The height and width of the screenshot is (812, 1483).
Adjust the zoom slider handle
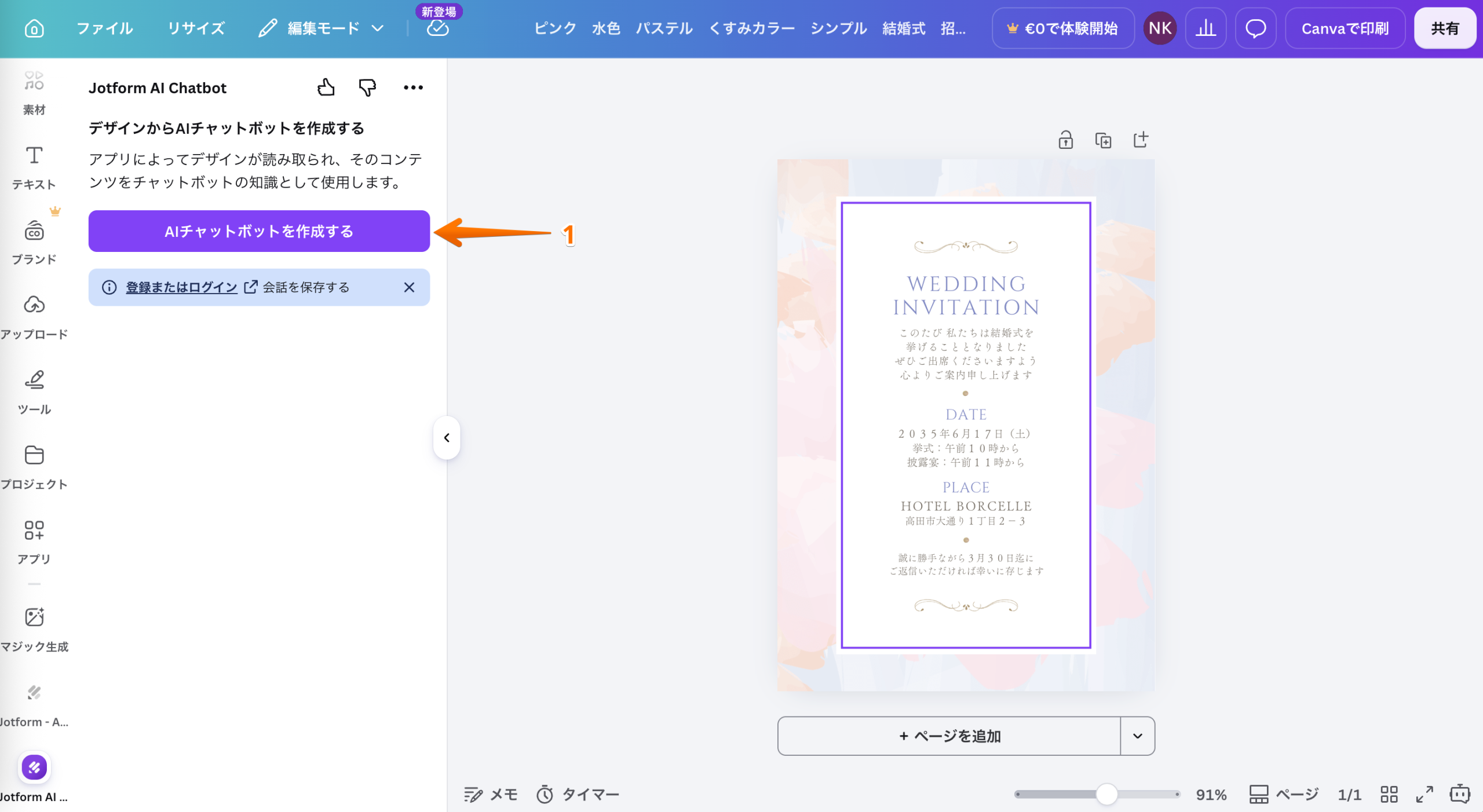pos(1106,795)
